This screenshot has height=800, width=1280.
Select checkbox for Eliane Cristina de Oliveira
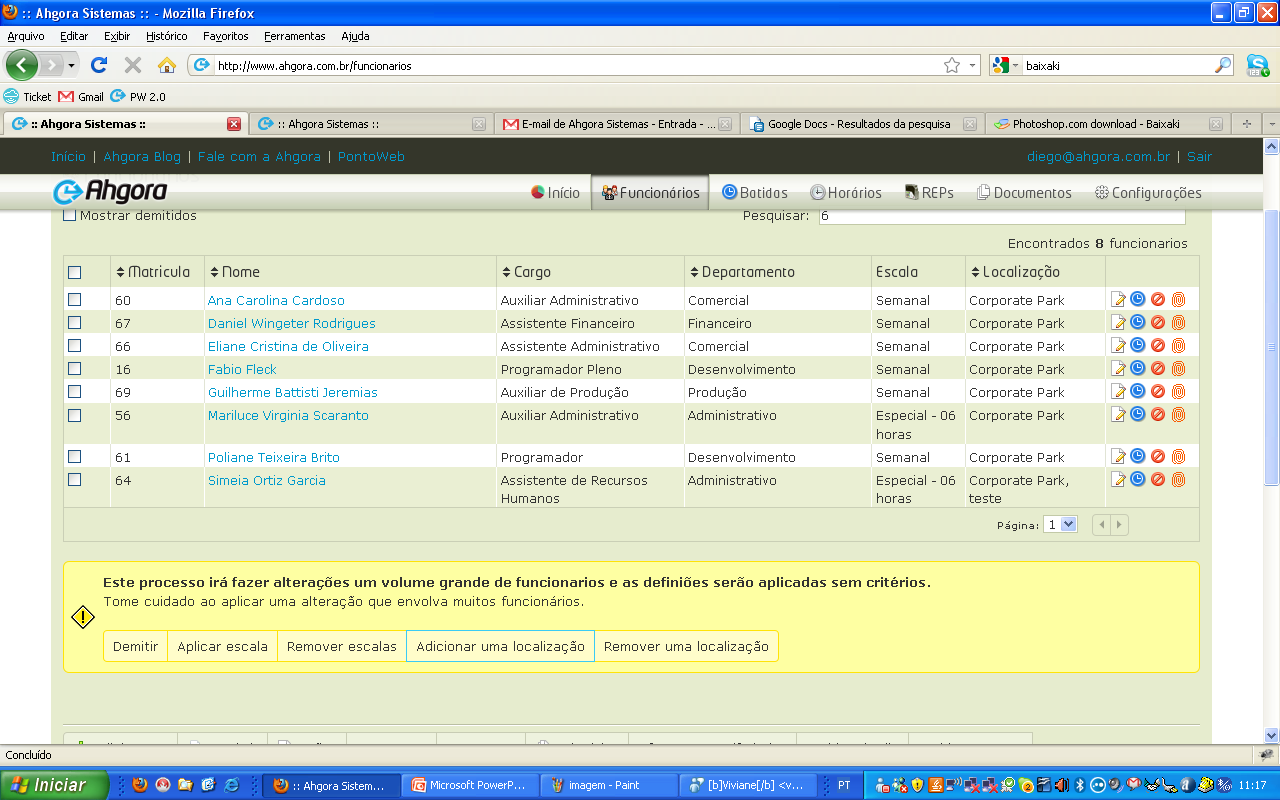tap(74, 345)
